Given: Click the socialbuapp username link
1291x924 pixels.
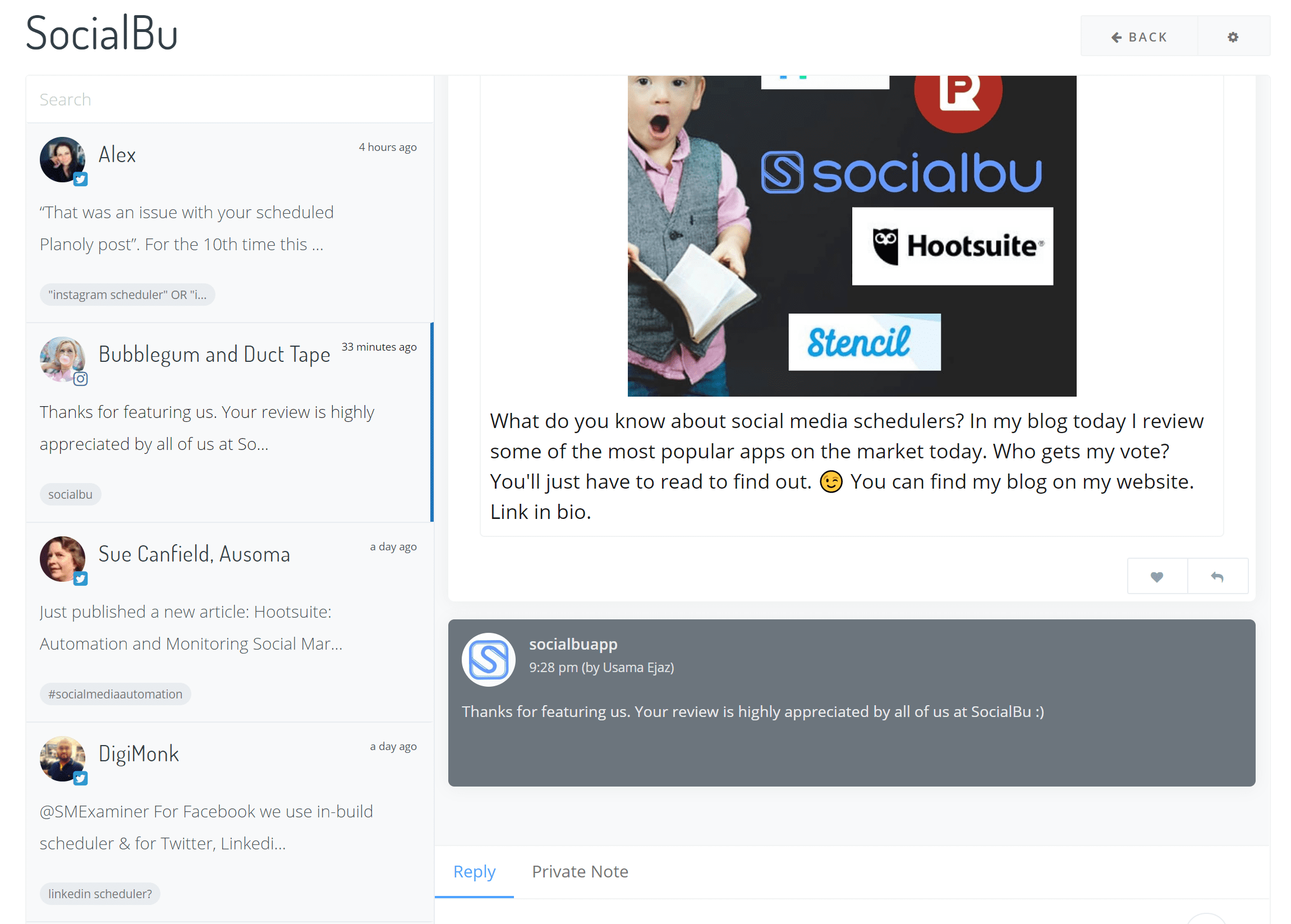Looking at the screenshot, I should pyautogui.click(x=572, y=644).
